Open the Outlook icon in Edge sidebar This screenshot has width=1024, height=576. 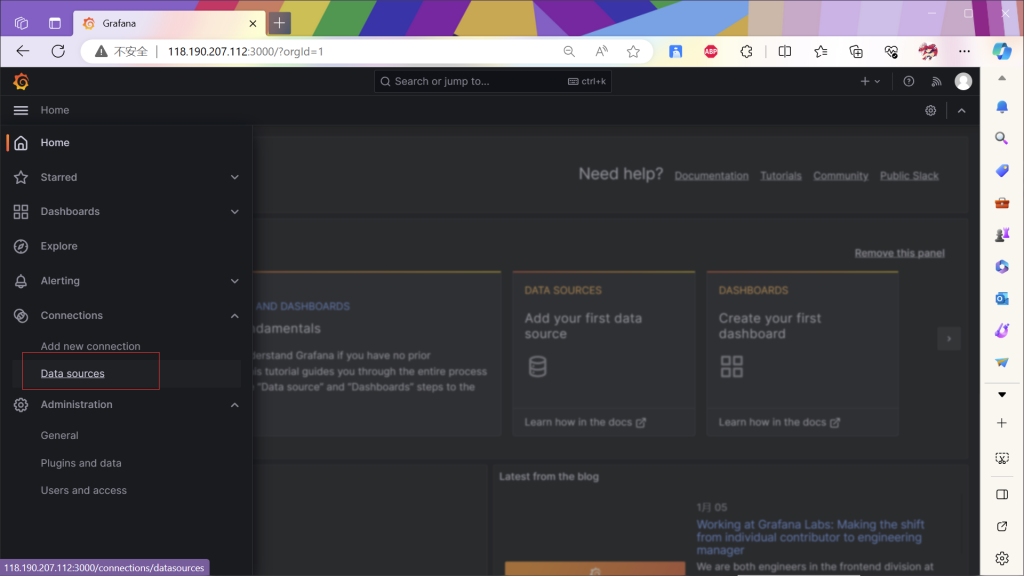point(1002,298)
